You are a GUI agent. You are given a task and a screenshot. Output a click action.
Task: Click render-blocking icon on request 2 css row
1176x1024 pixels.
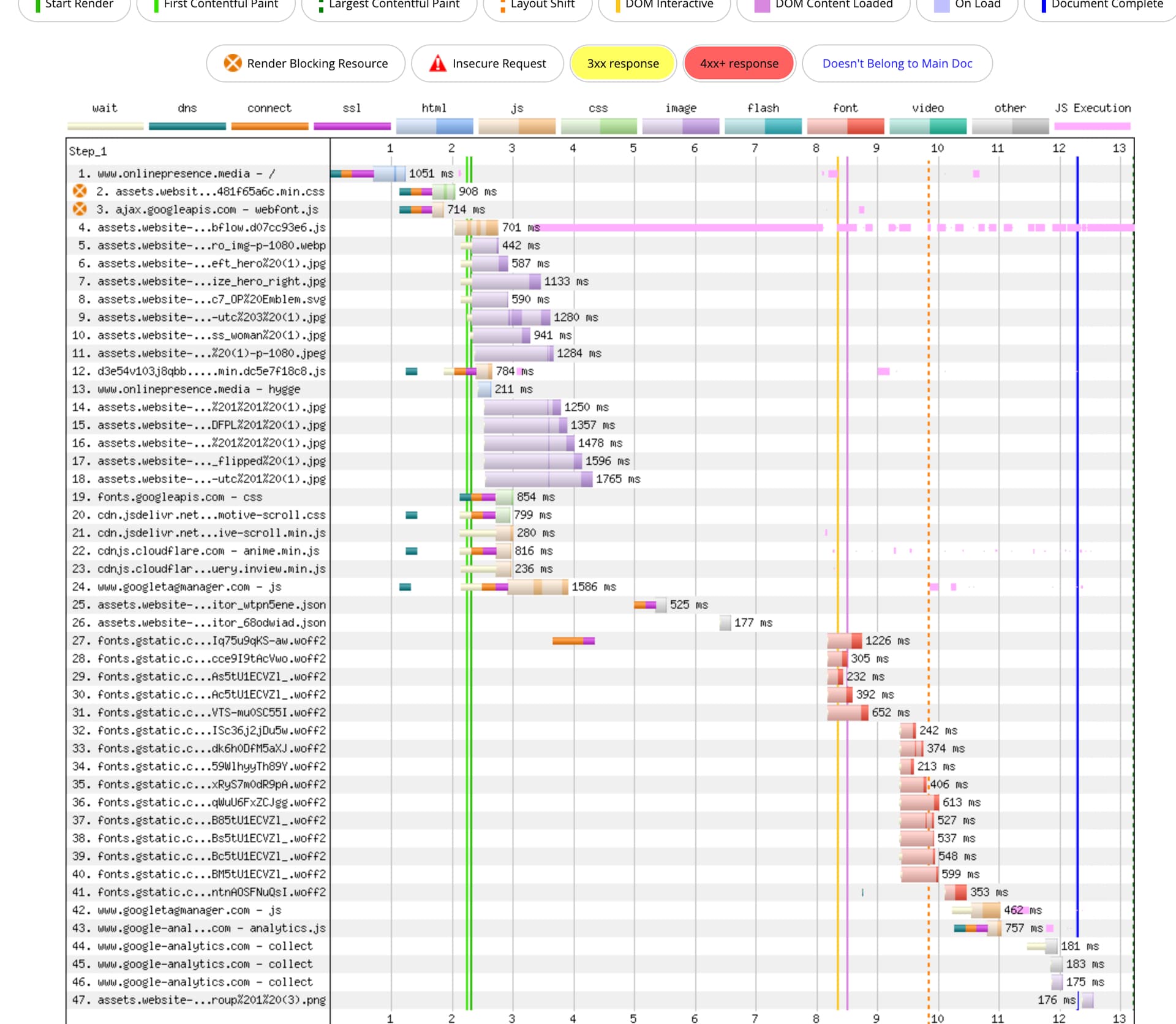[x=80, y=191]
